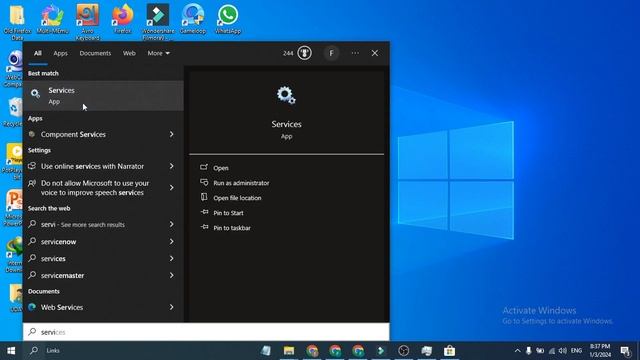Click the Windows Start button

click(11, 351)
